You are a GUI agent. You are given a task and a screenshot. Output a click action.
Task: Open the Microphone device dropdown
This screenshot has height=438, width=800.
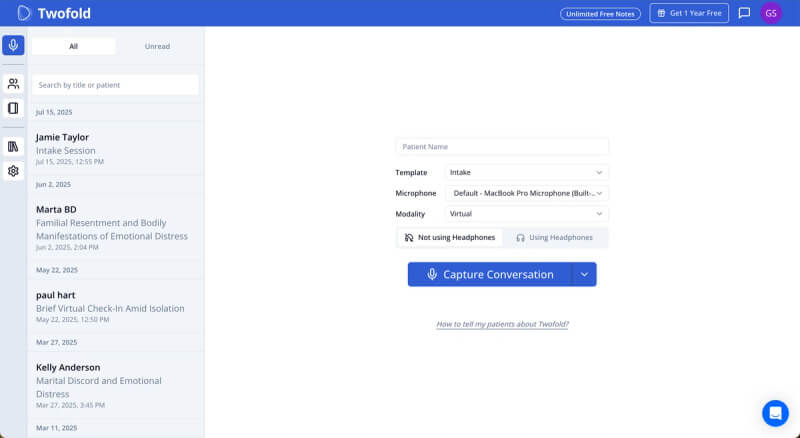pyautogui.click(x=527, y=193)
